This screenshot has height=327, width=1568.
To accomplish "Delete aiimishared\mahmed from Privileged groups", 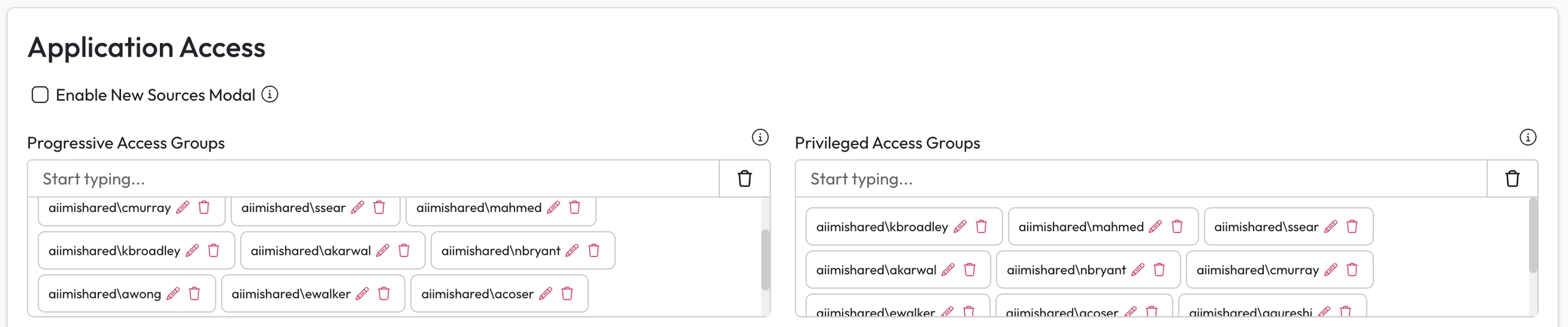I will [1177, 227].
